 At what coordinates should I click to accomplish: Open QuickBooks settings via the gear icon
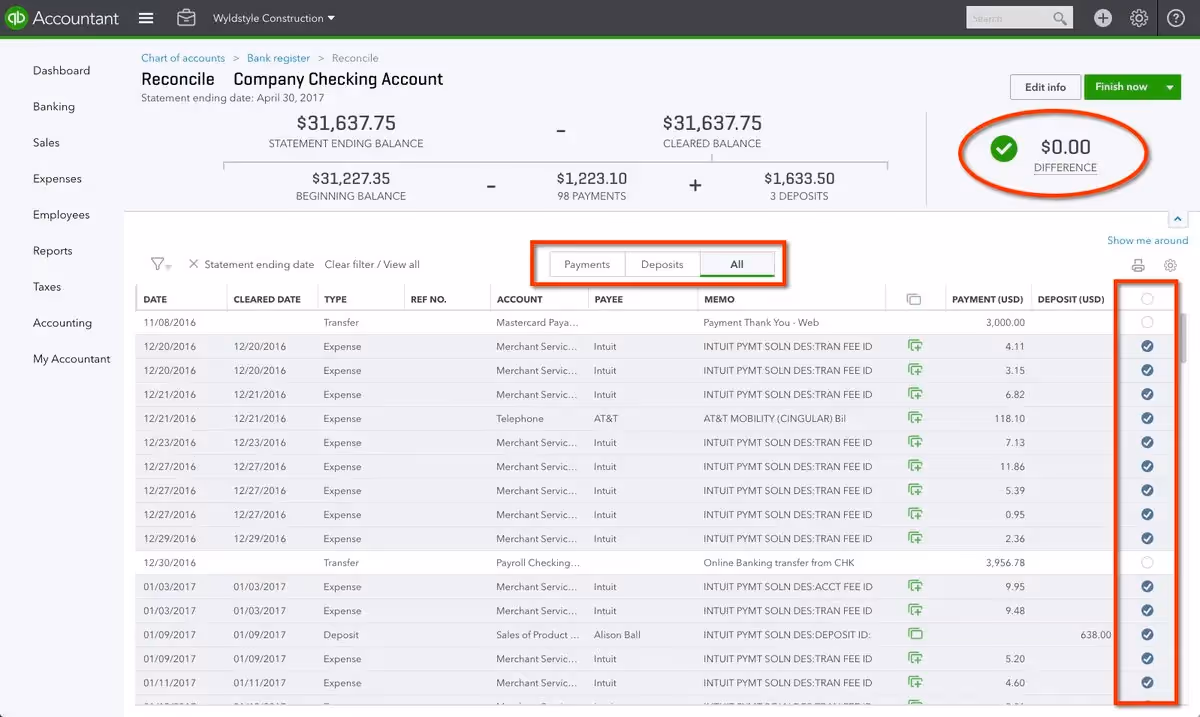1138,18
